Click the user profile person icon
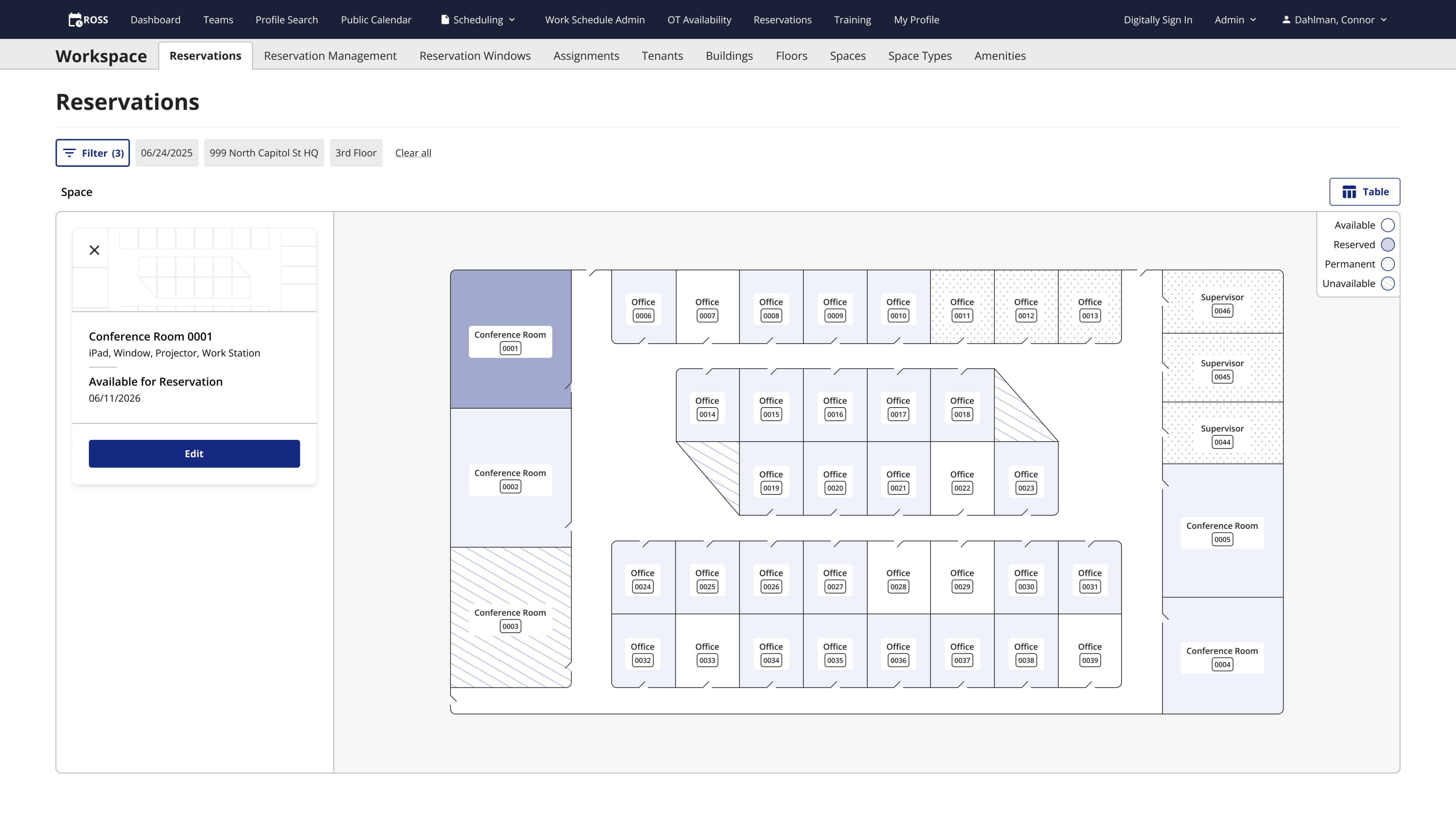This screenshot has height=829, width=1456. tap(1286, 19)
